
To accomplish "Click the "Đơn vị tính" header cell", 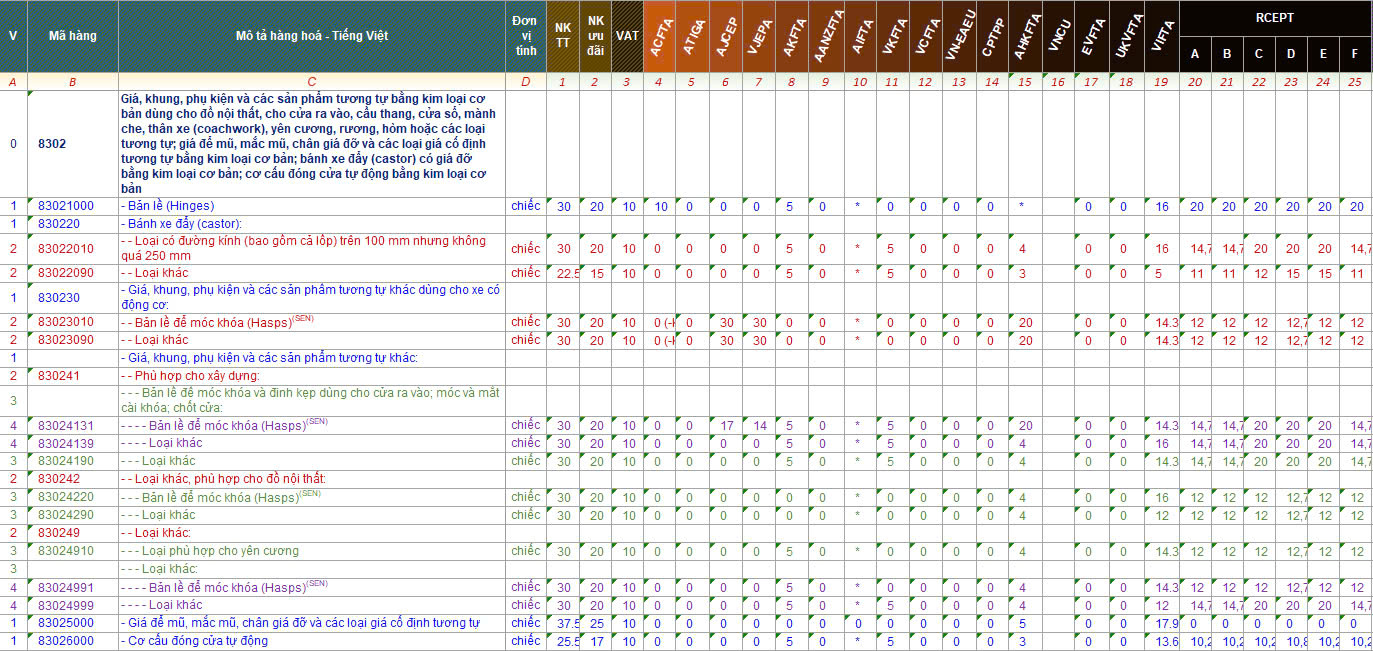I will pyautogui.click(x=525, y=36).
